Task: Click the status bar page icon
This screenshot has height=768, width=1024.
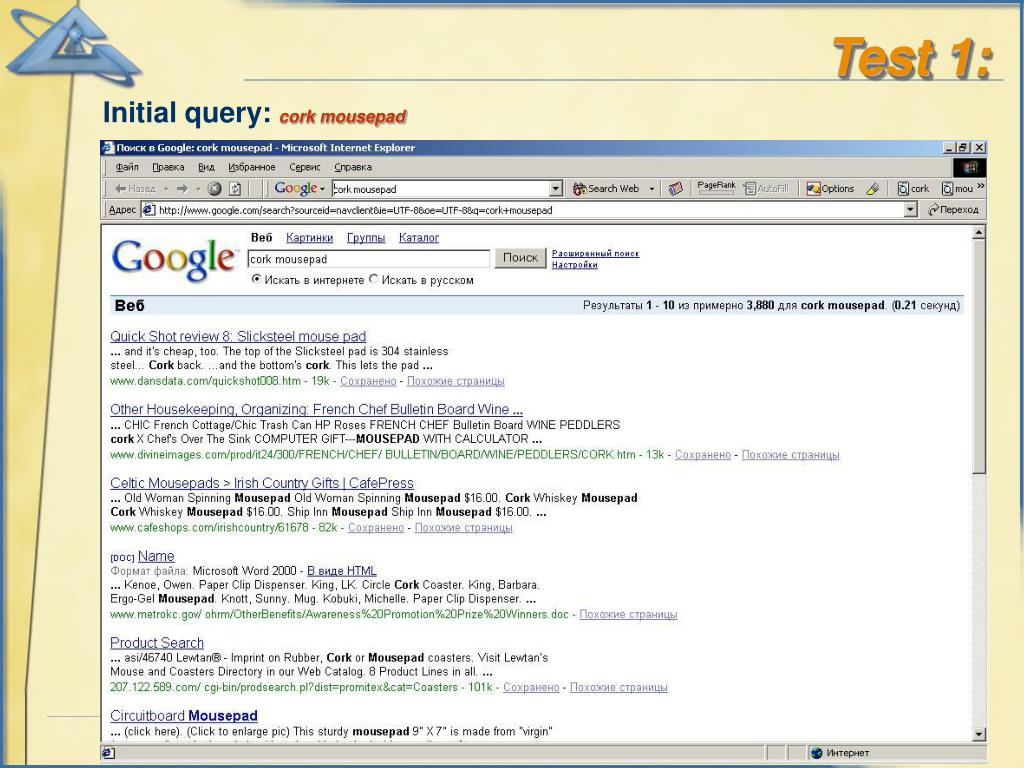Action: tap(108, 753)
